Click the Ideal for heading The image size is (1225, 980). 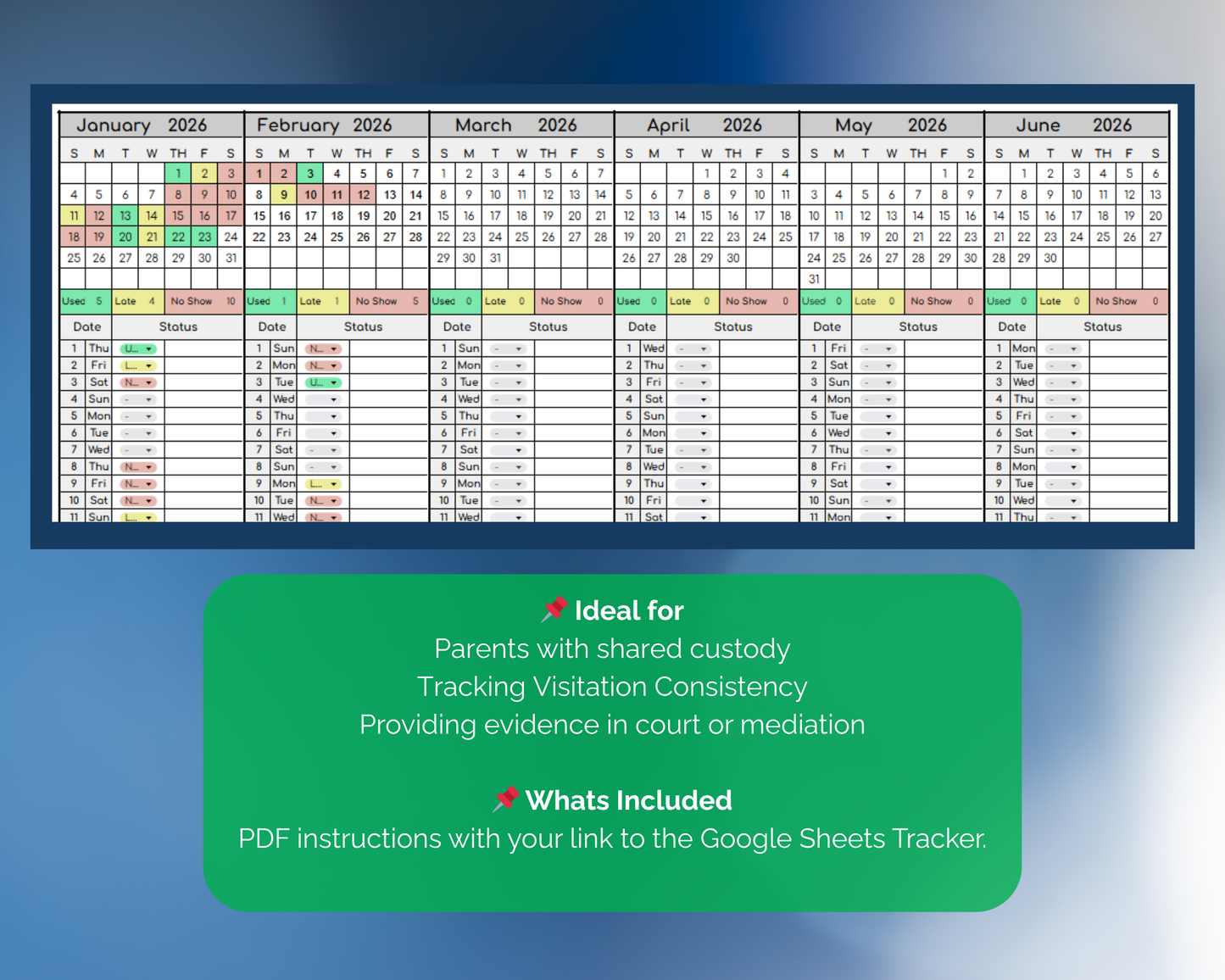(629, 610)
